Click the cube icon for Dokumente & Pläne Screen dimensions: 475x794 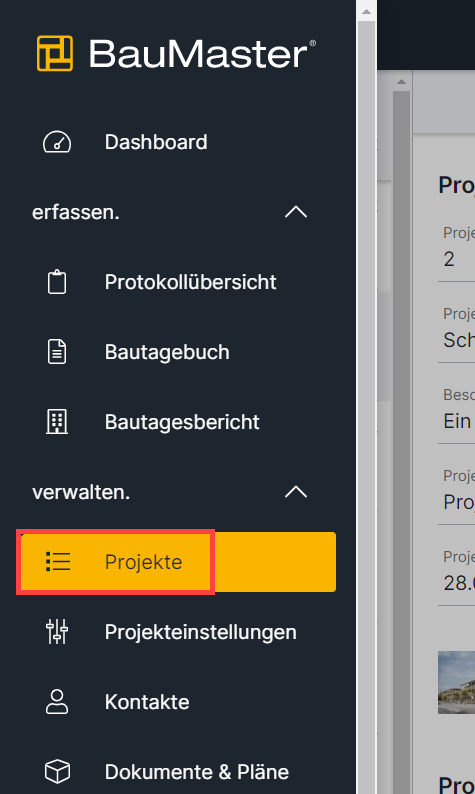click(x=57, y=772)
